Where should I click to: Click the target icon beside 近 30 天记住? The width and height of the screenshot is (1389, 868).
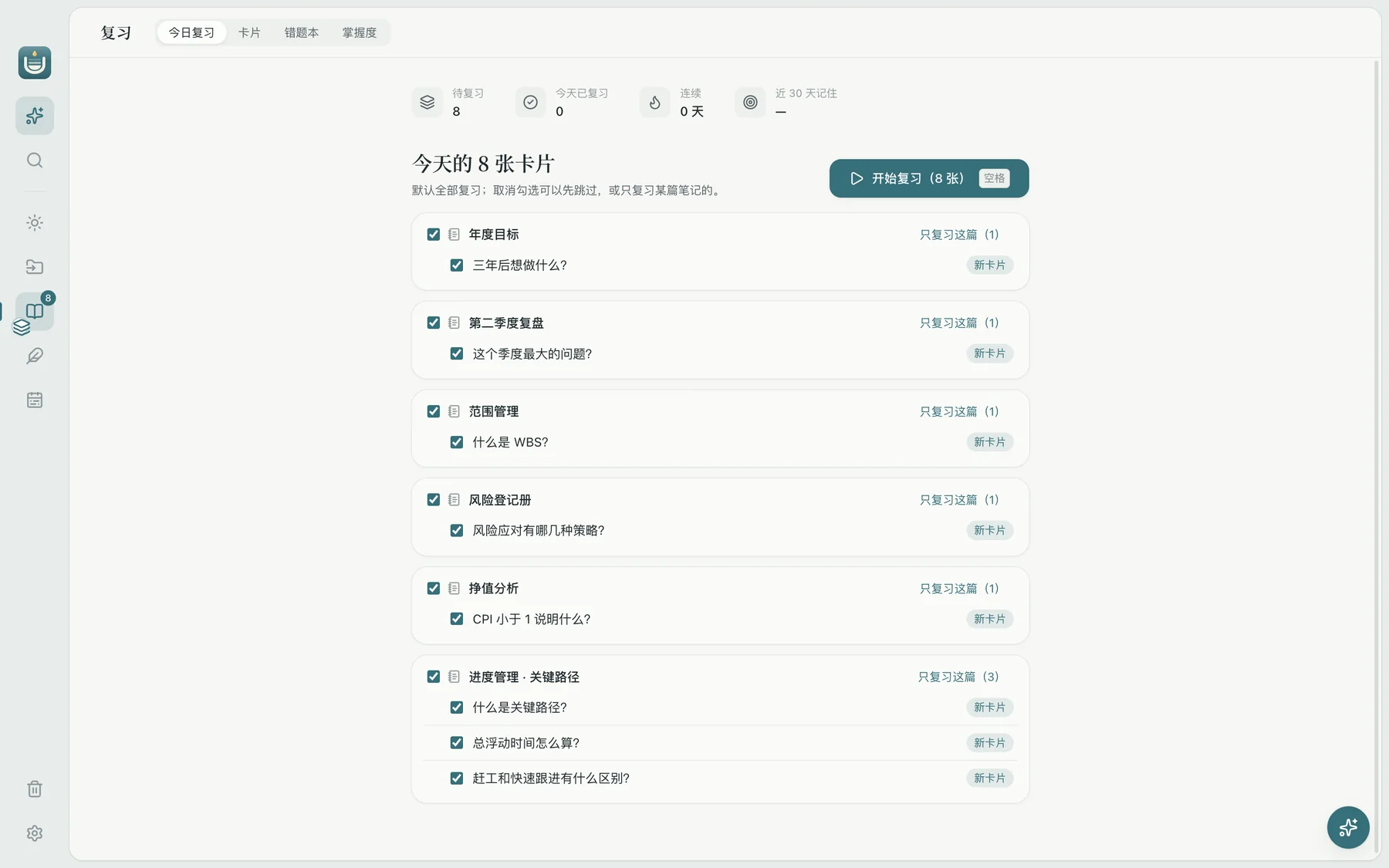pos(750,102)
